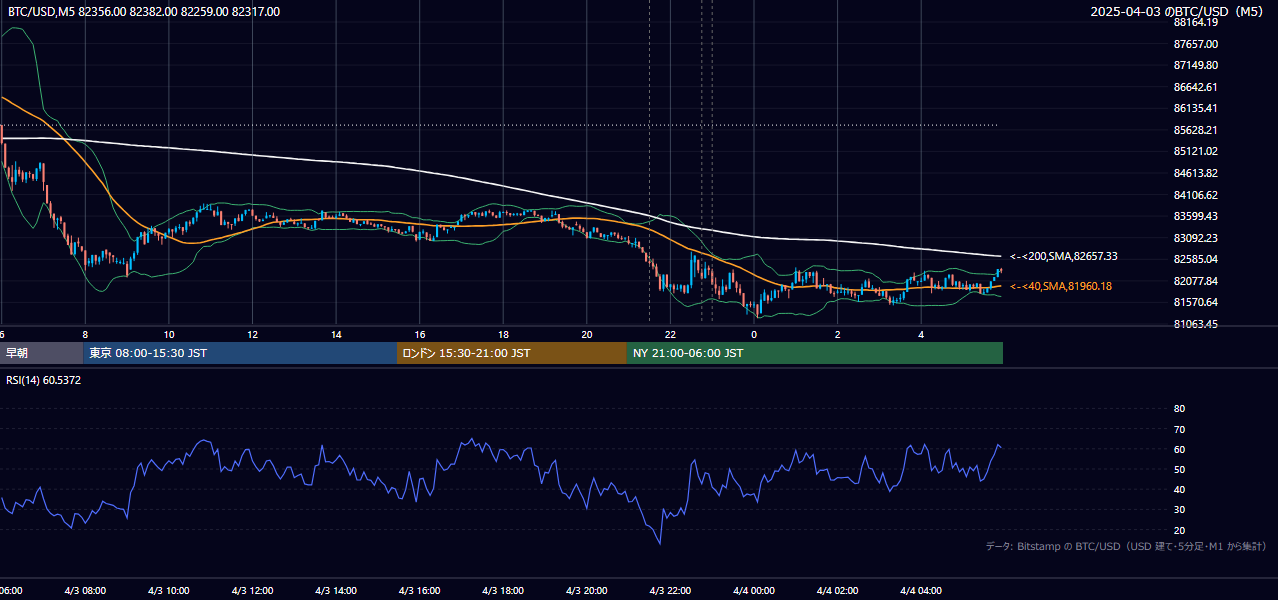The height and width of the screenshot is (600, 1278).
Task: Click the 4/3 14:00 time label
Action: click(x=335, y=591)
